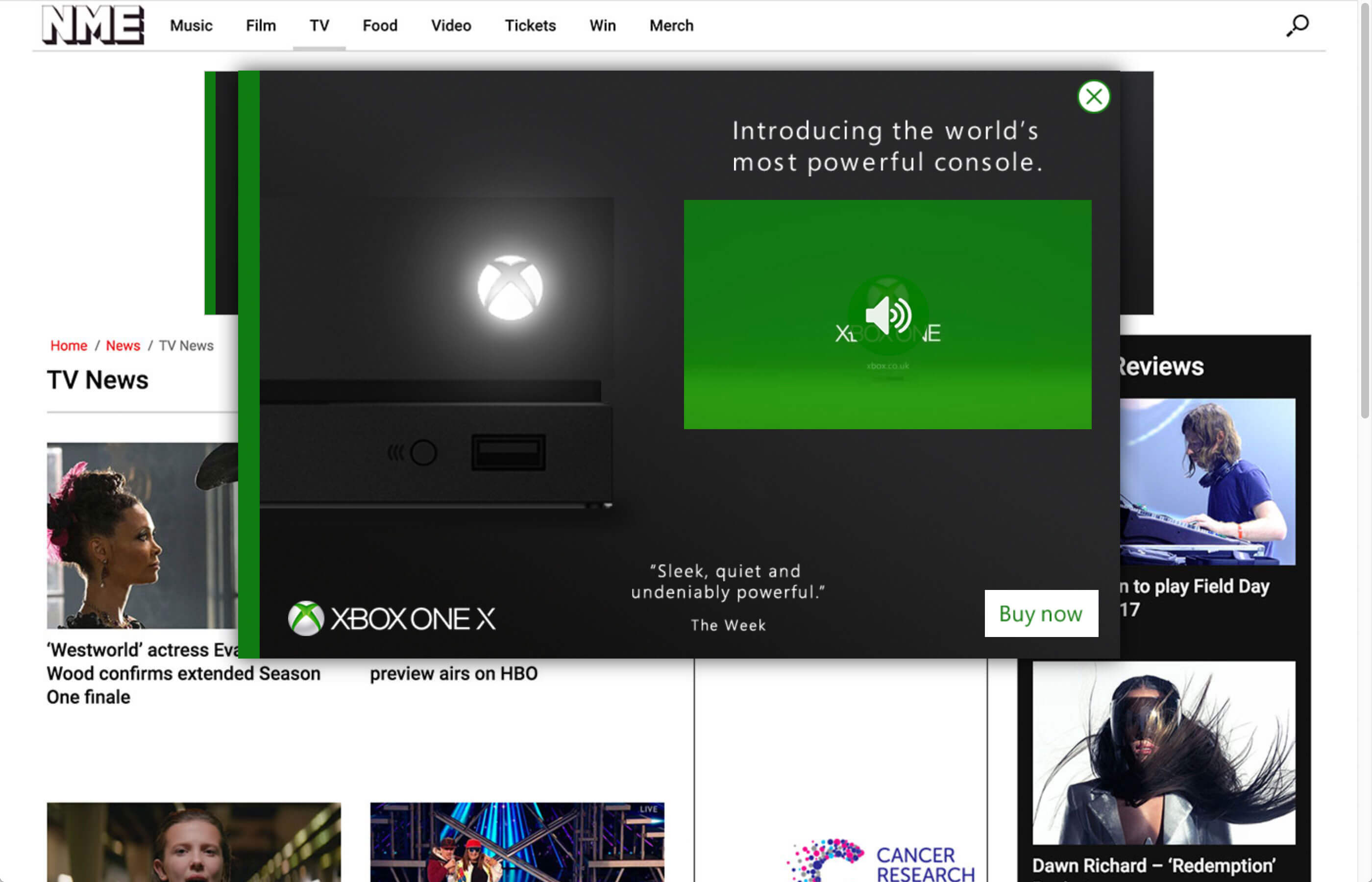Go to the Food section
The height and width of the screenshot is (882, 1372).
(x=380, y=26)
